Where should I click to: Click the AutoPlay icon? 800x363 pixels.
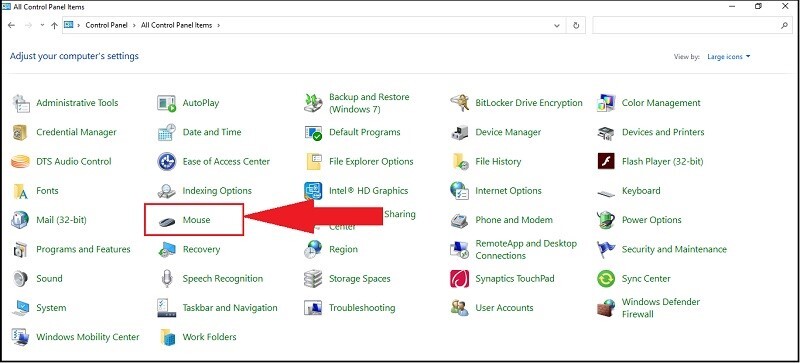(167, 103)
